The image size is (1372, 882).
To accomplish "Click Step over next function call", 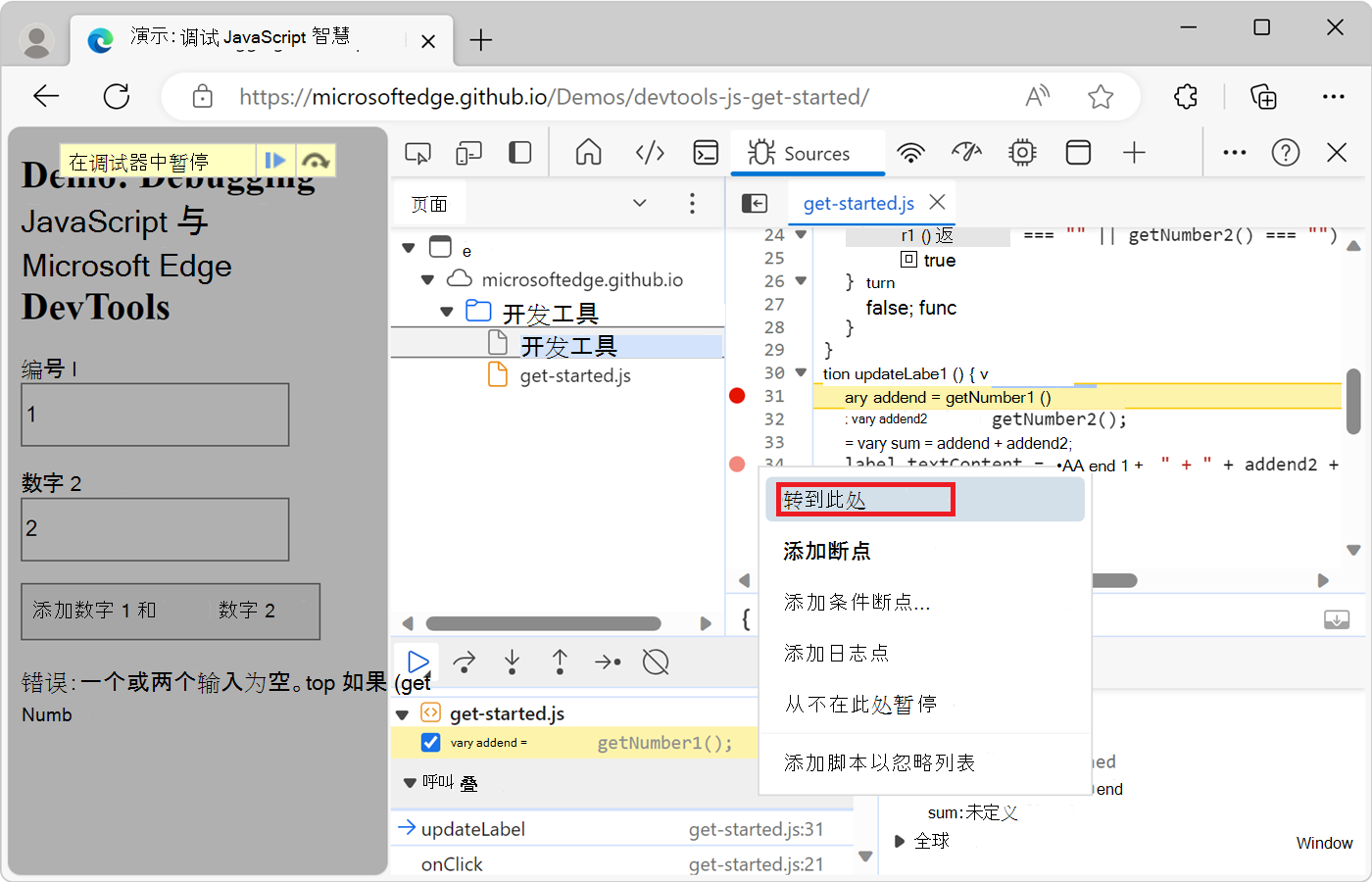I will tap(465, 662).
